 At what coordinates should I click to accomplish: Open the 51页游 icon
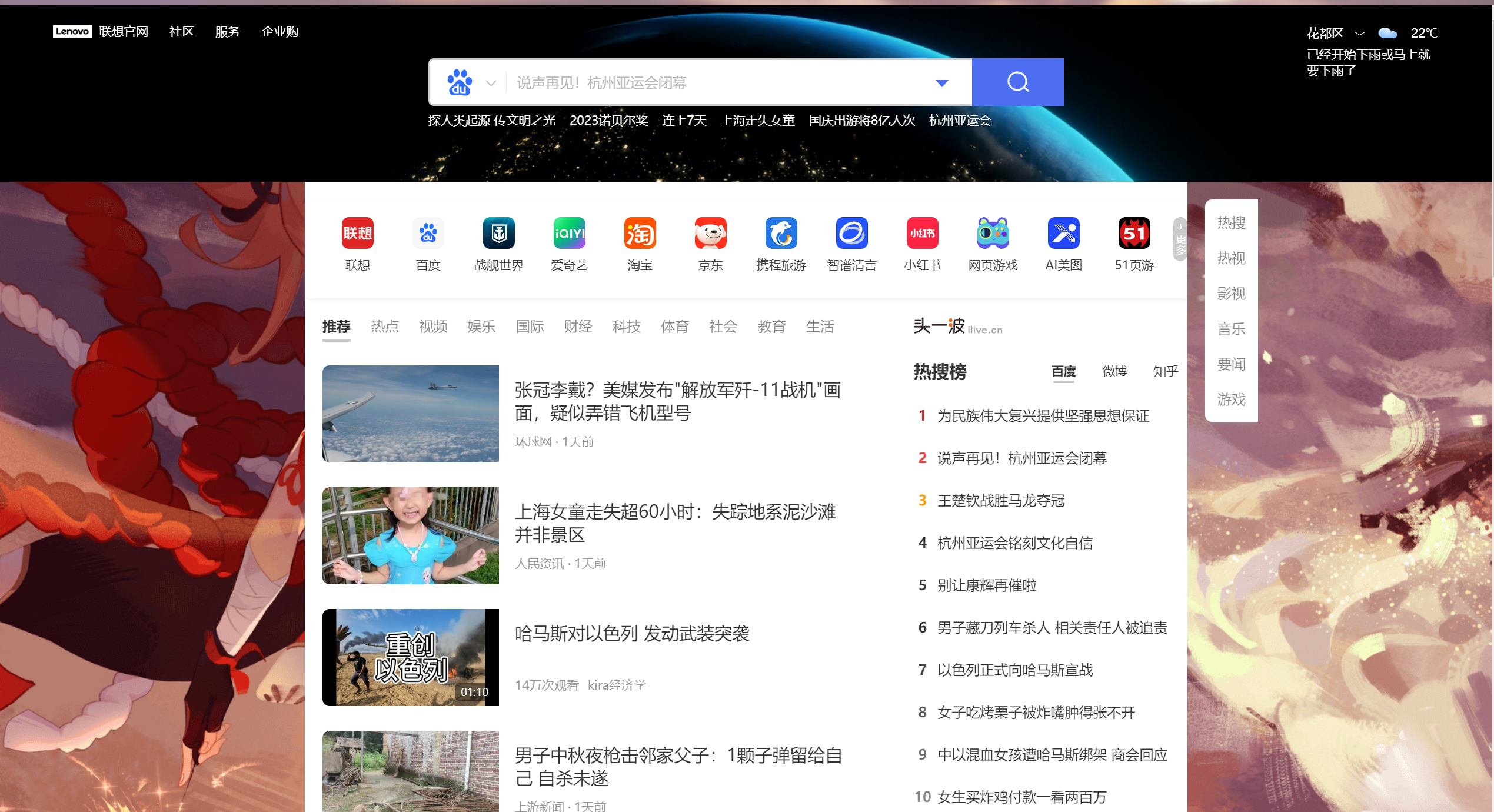tap(1134, 233)
